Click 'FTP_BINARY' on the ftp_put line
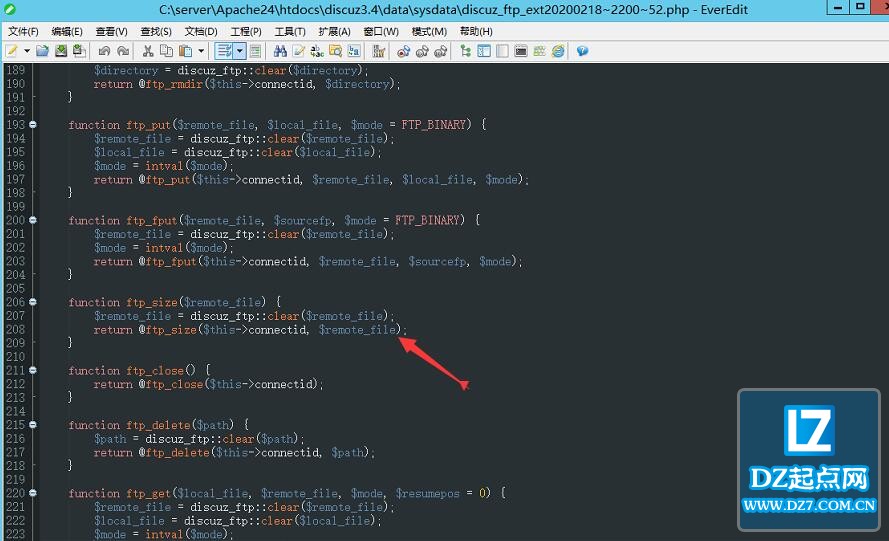This screenshot has height=541, width=889. (x=434, y=124)
